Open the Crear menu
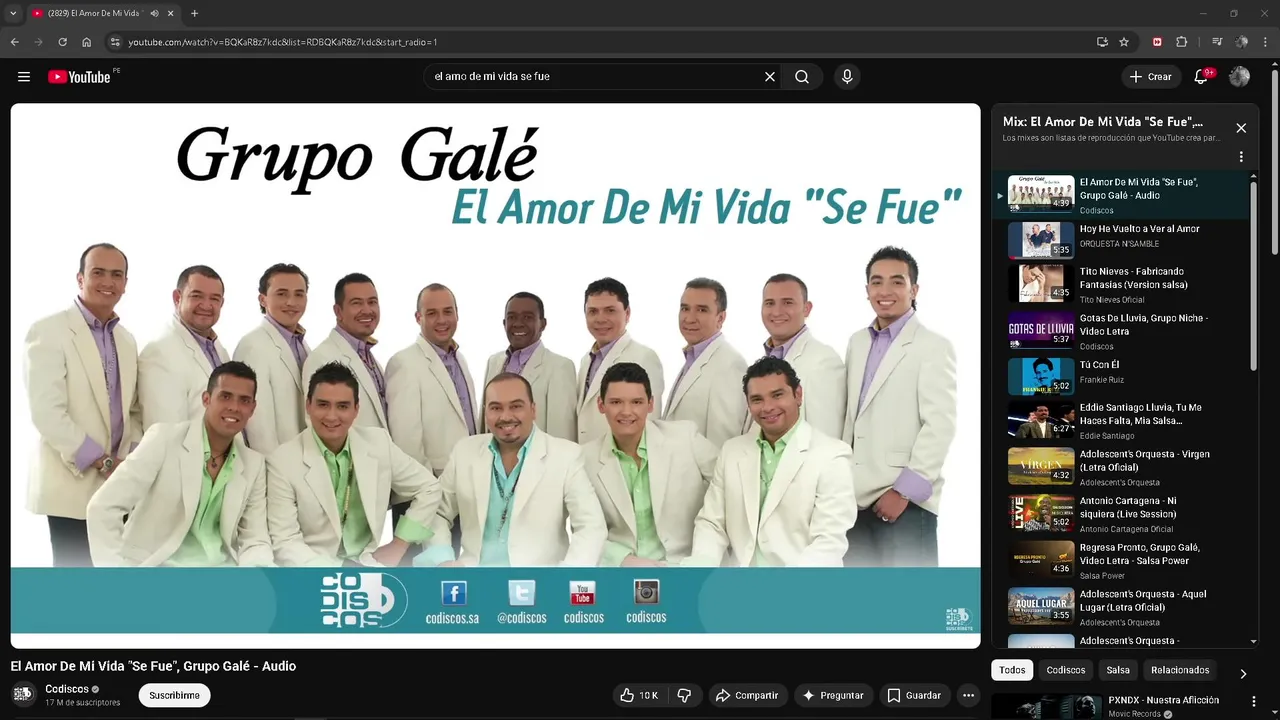Screen dimensions: 1280x720 pos(1150,77)
